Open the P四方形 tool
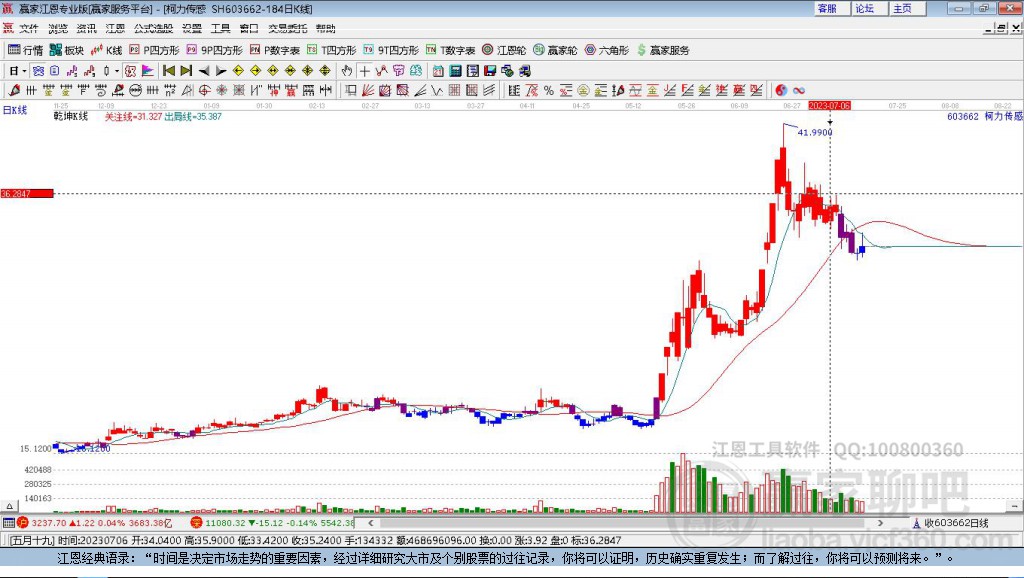The width and height of the screenshot is (1024, 578). pos(154,50)
